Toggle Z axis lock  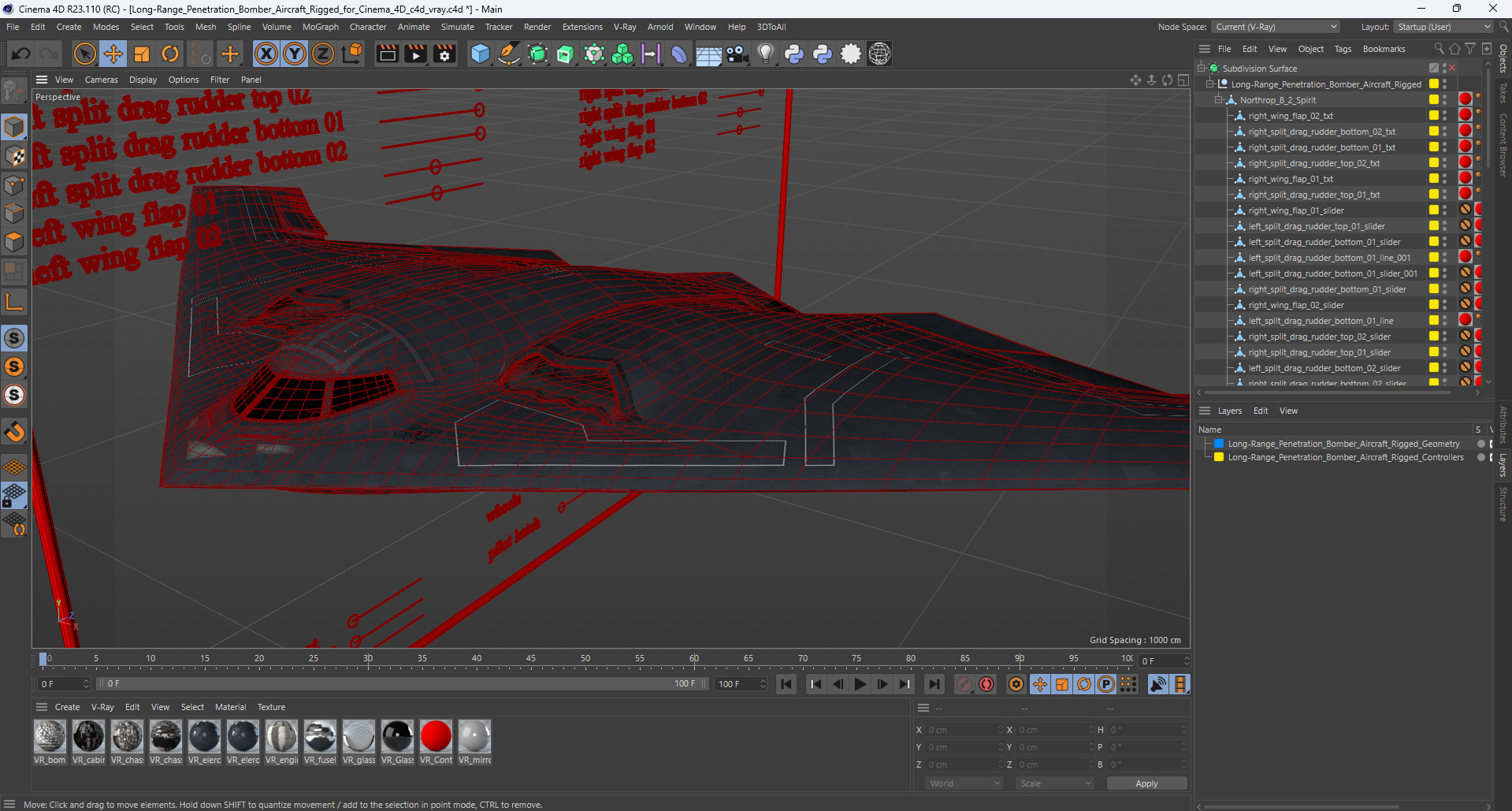323,54
